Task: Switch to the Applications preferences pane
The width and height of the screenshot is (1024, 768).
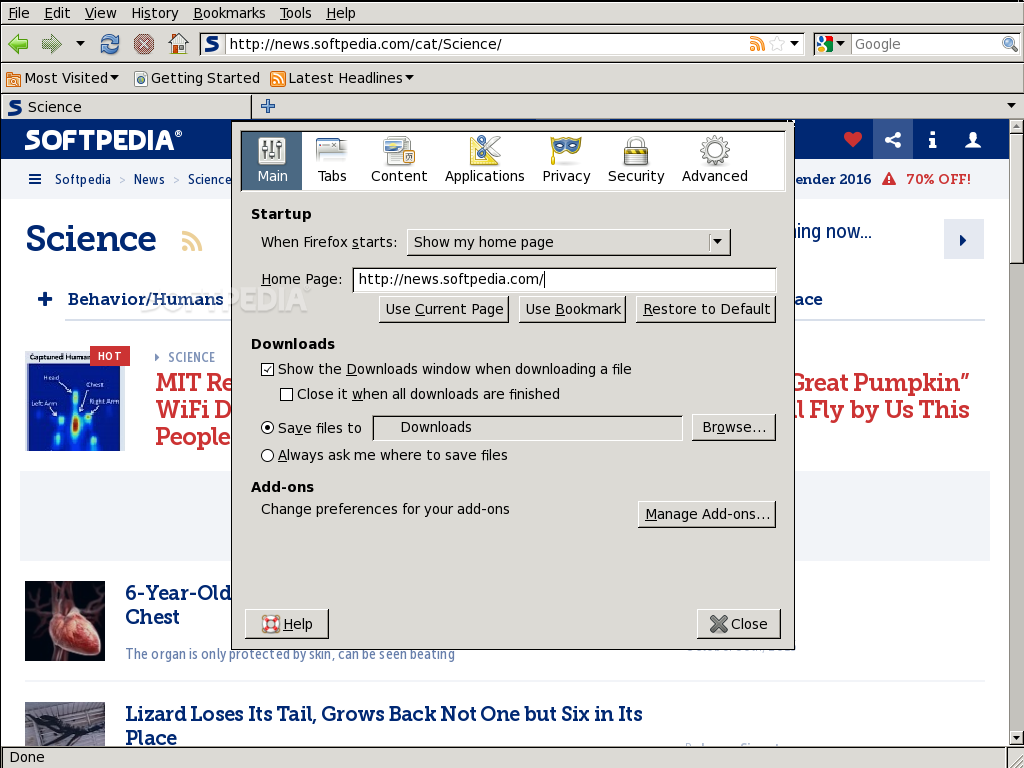Action: (x=485, y=161)
